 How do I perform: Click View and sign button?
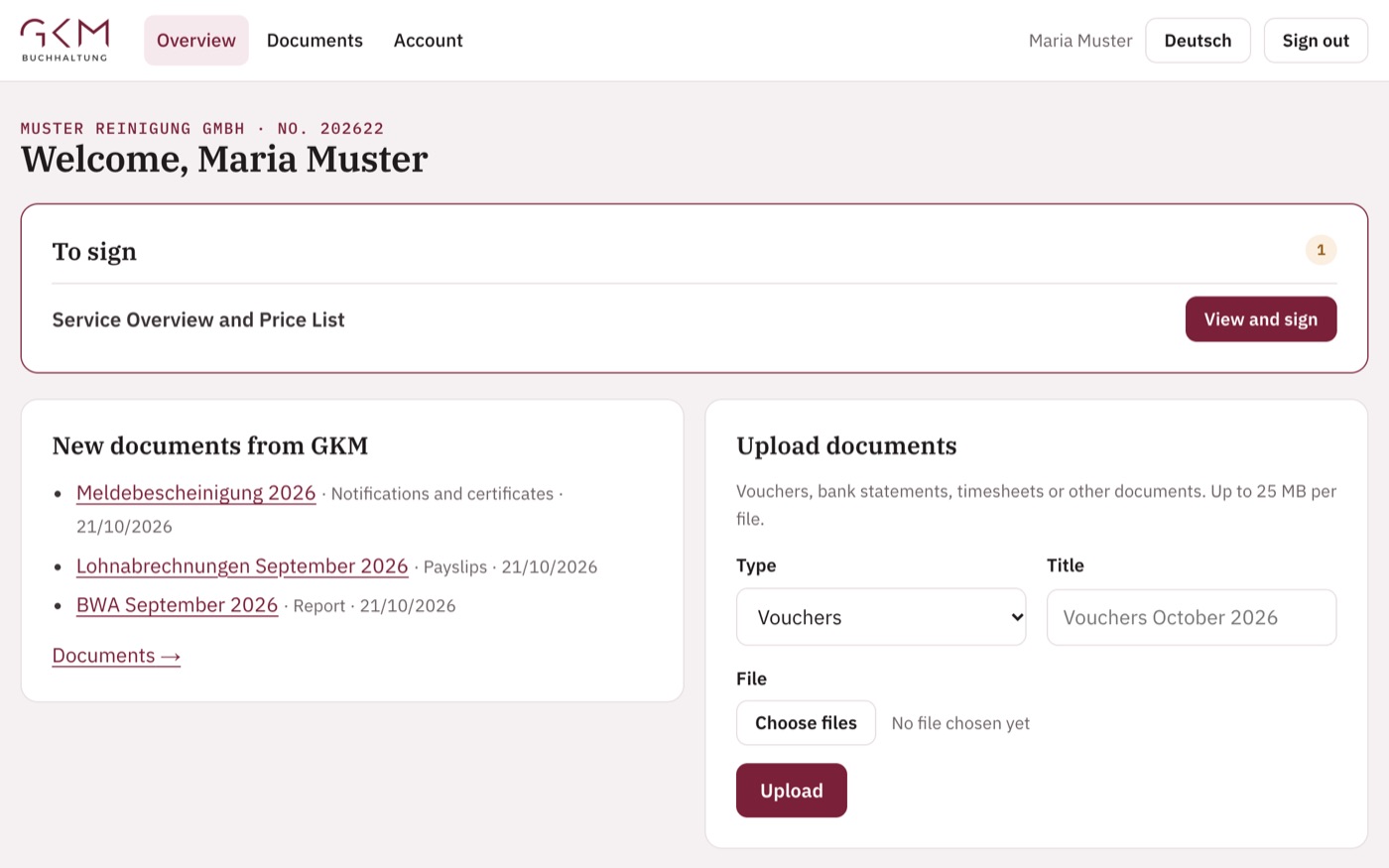tap(1261, 319)
